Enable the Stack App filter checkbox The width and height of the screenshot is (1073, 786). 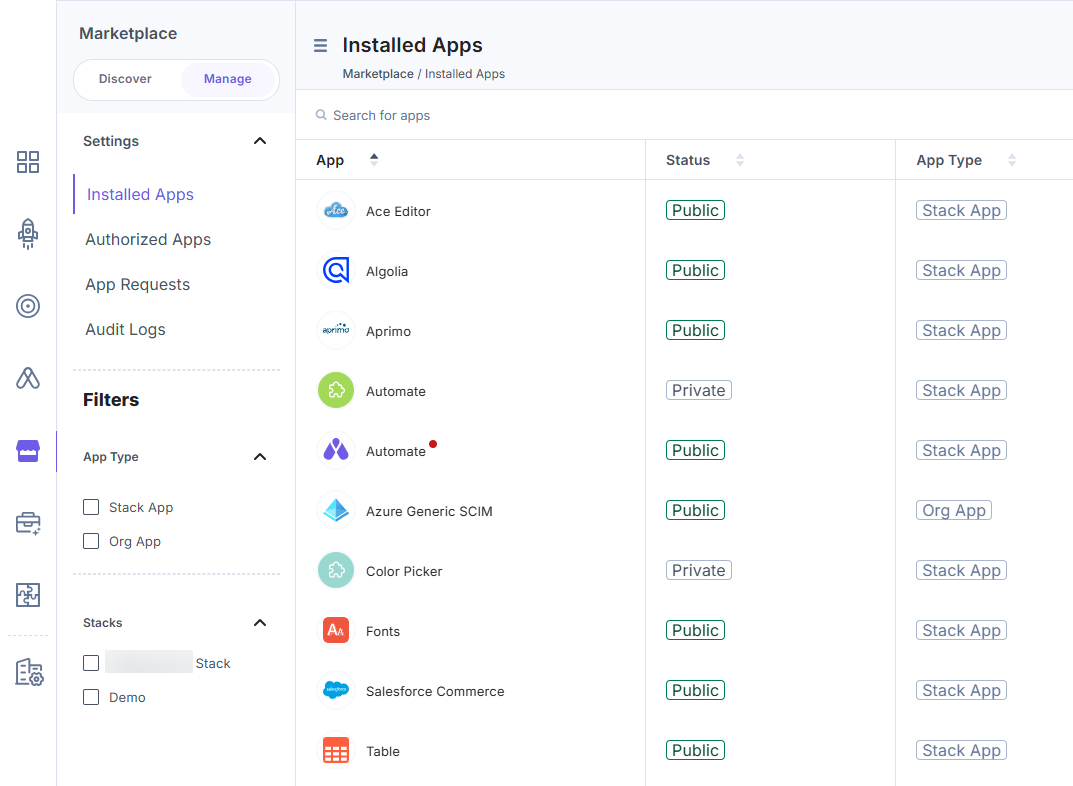tap(91, 507)
